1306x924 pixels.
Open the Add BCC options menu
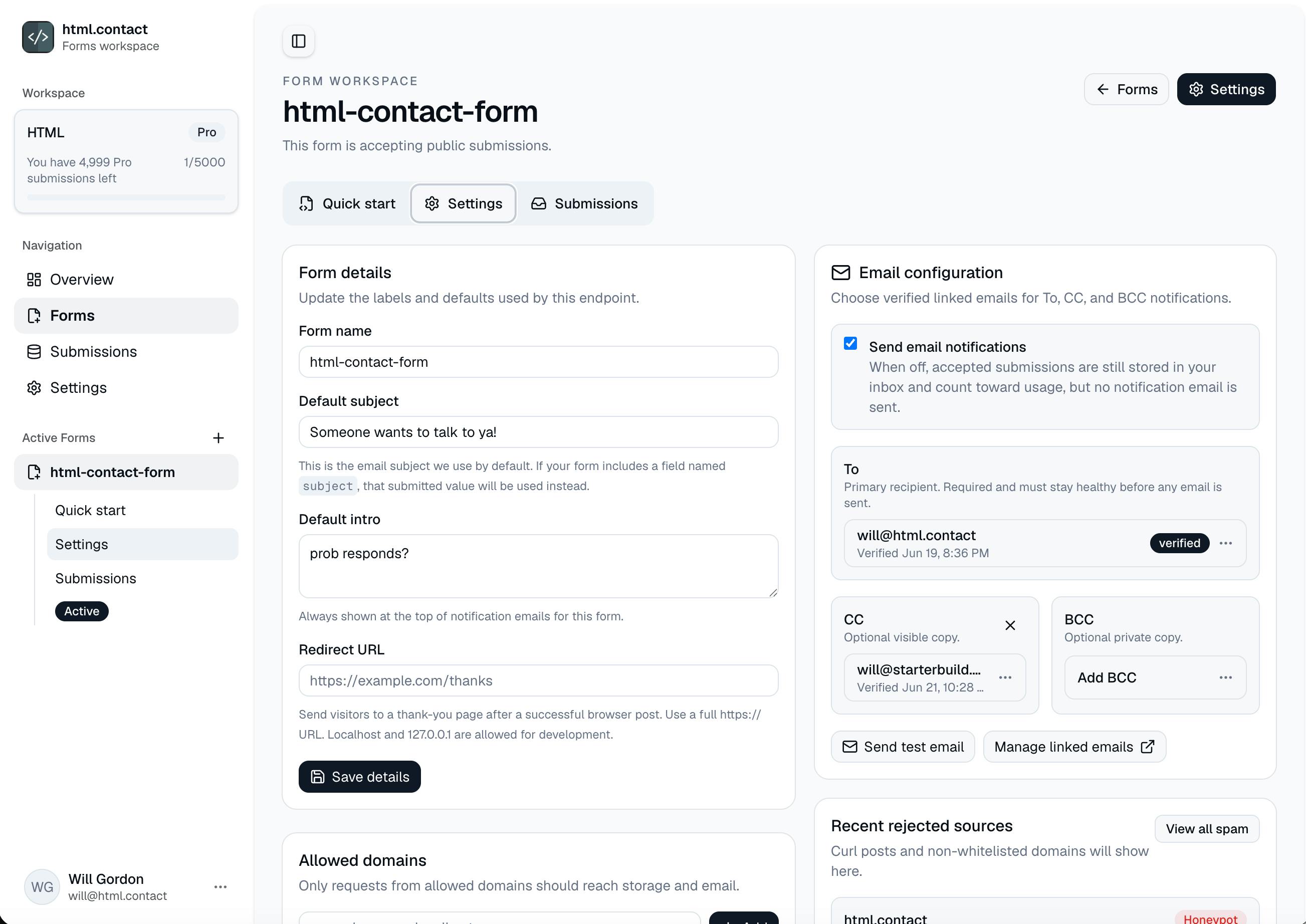pos(1226,677)
